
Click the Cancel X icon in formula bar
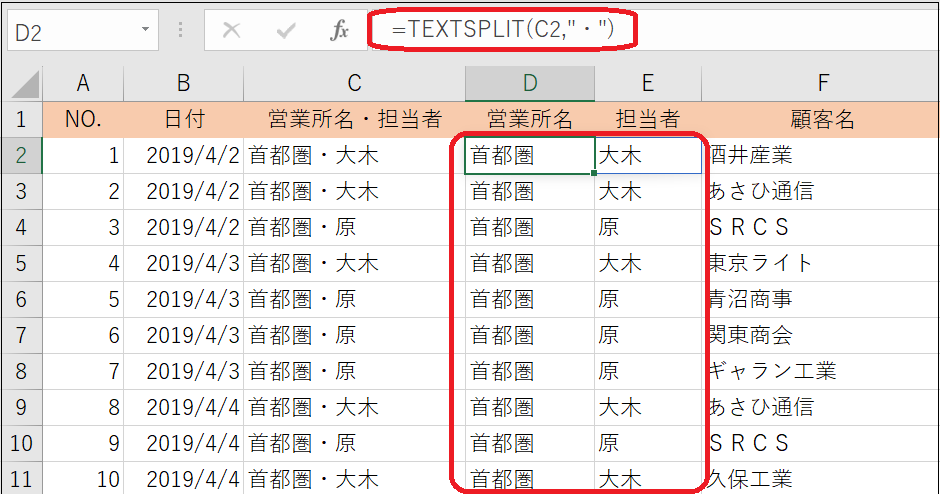[232, 31]
